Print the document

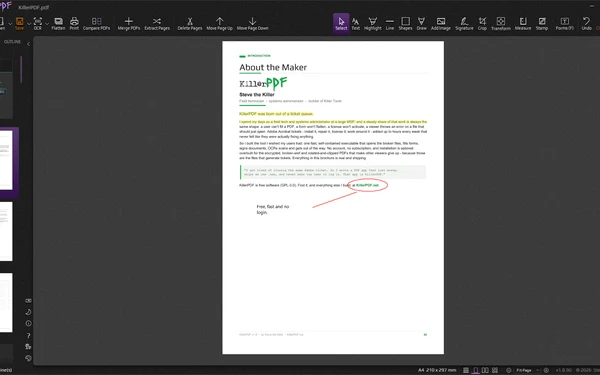74,23
